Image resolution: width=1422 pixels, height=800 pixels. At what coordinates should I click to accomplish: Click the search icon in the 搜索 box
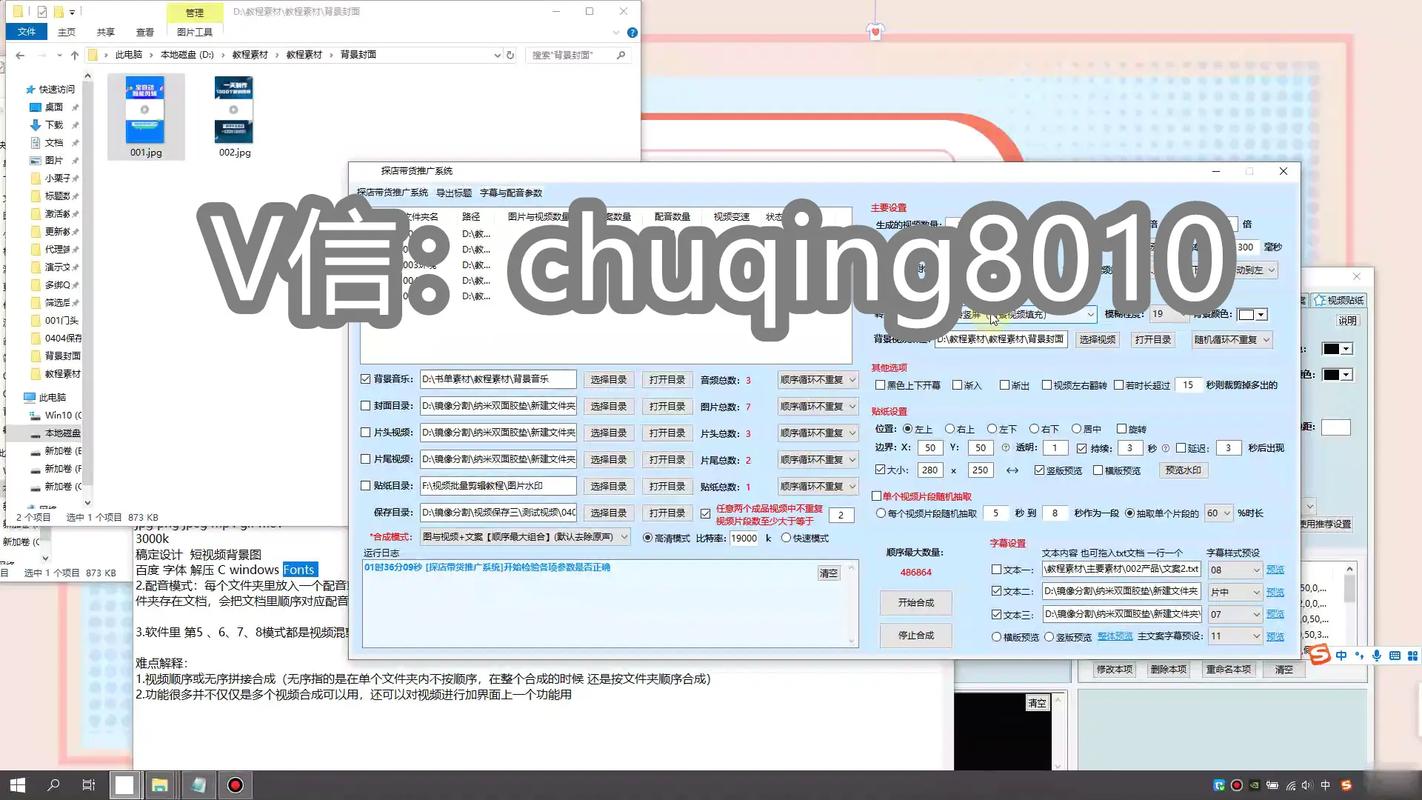point(621,55)
